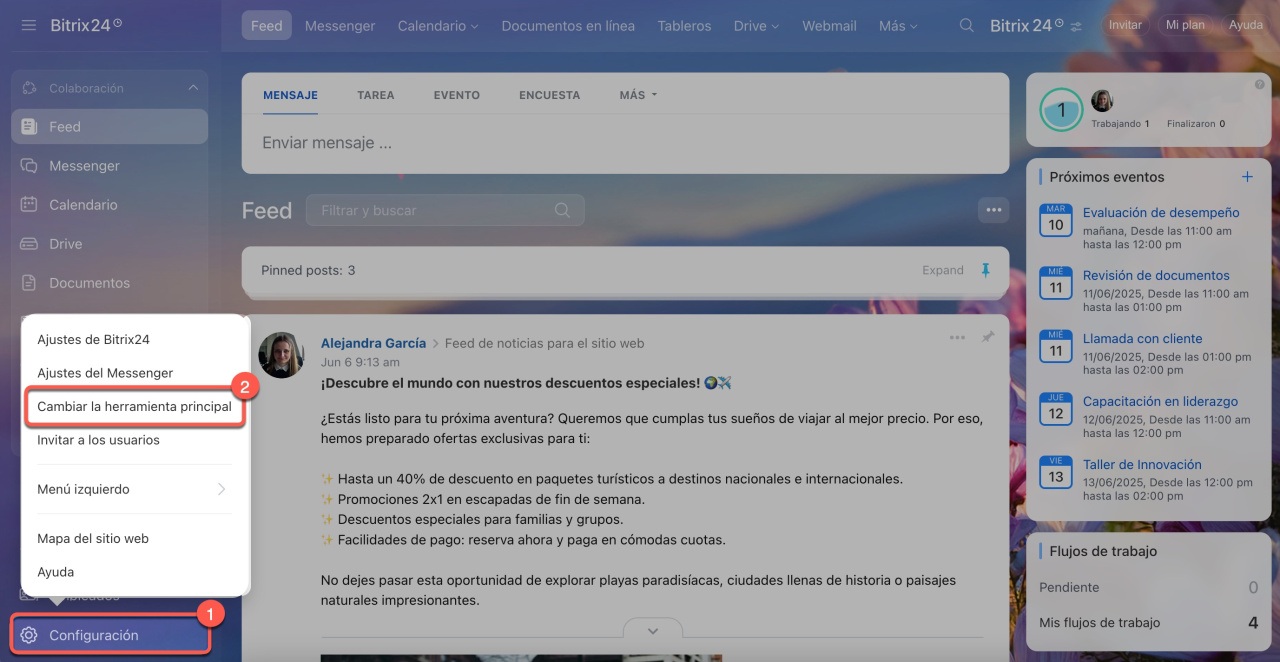
Task: Open Feed options three-dot button
Action: coord(993,210)
